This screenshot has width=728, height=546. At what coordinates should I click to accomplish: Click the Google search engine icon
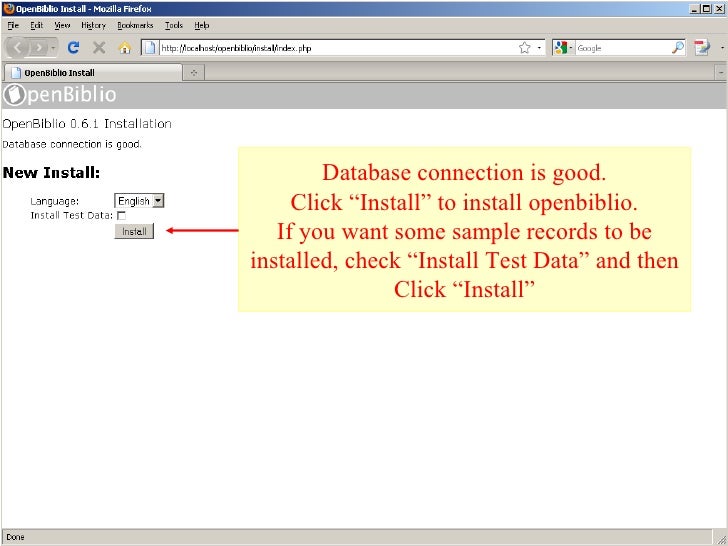pyautogui.click(x=561, y=47)
